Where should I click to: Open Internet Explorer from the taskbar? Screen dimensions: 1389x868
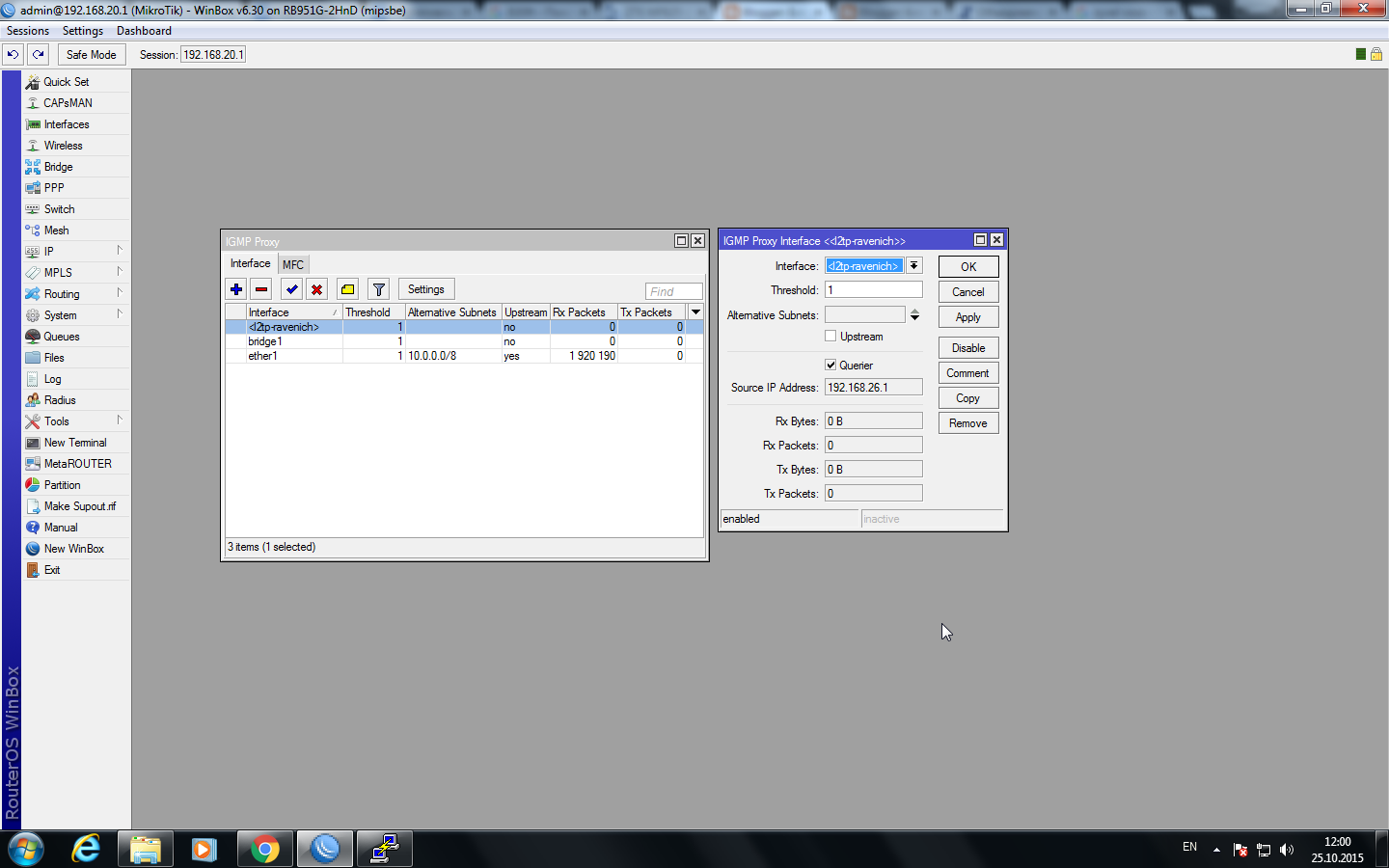(86, 849)
